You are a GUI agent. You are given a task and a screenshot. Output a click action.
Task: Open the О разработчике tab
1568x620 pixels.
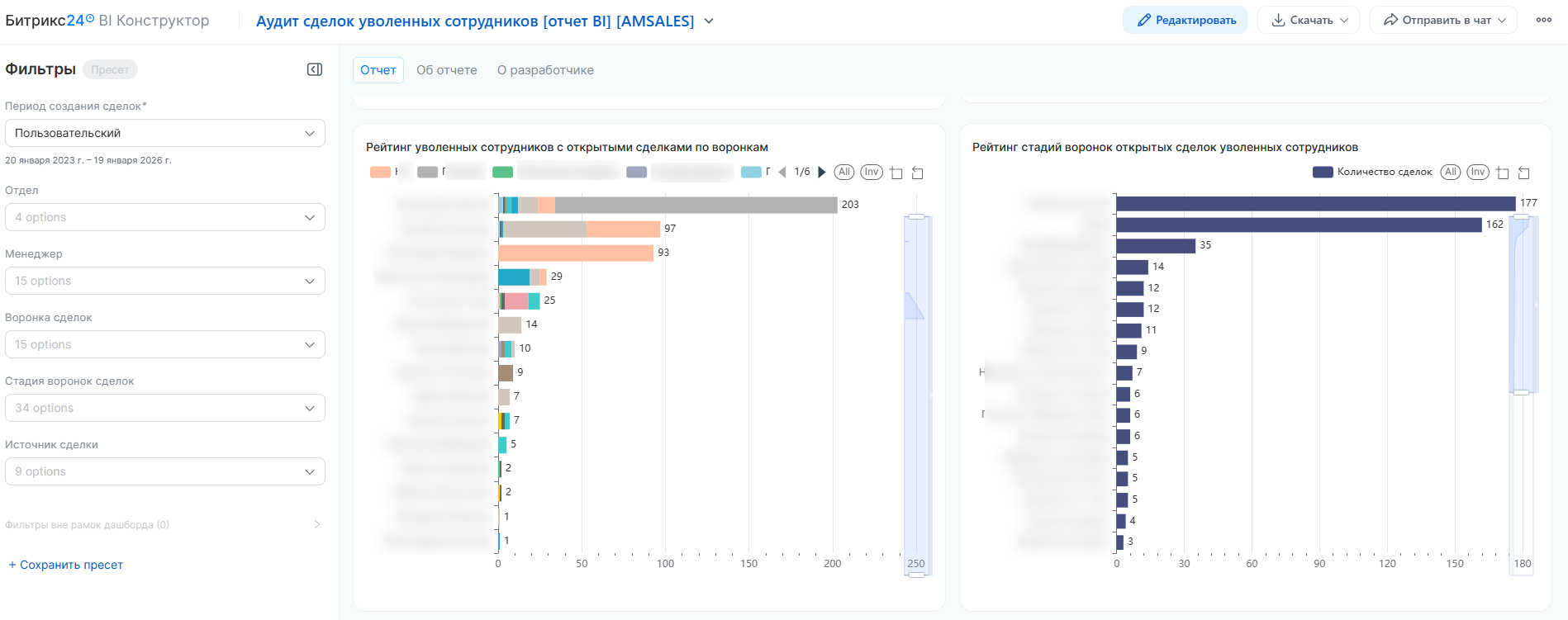545,70
